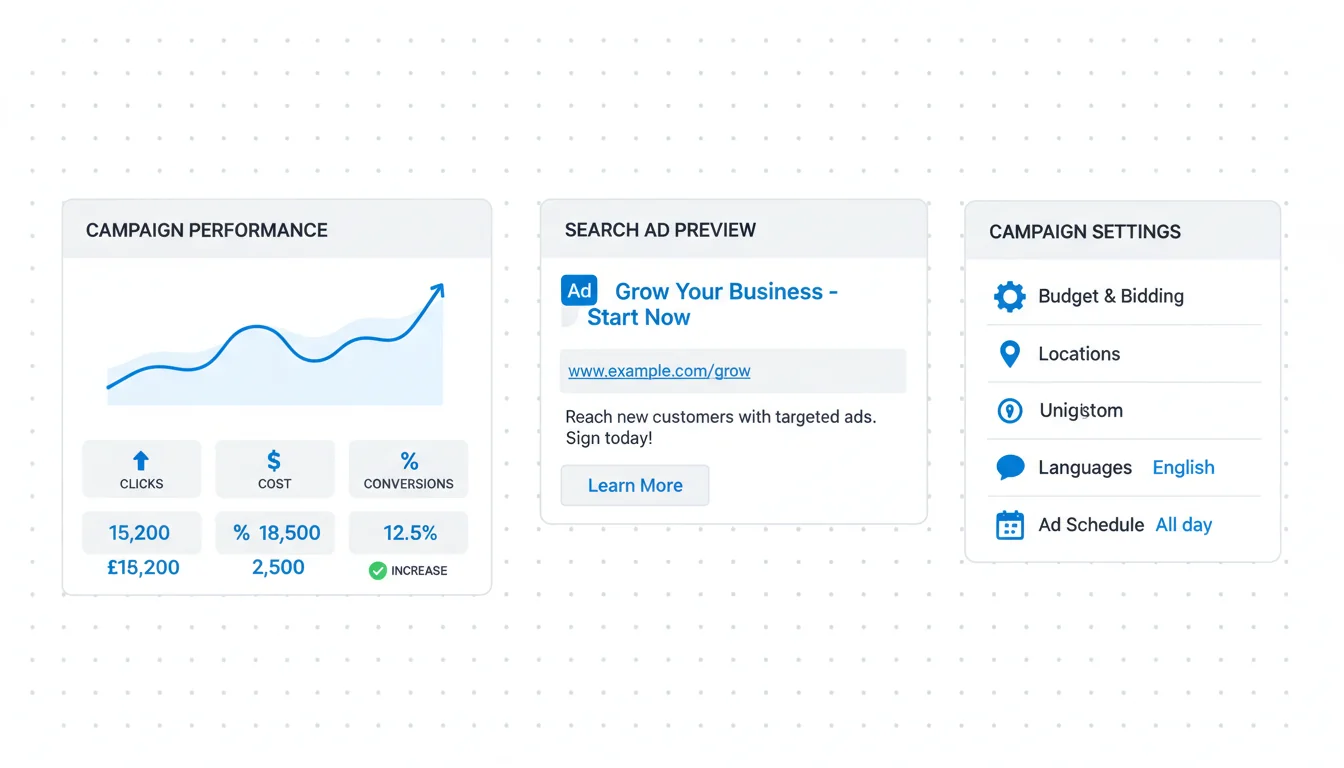This screenshot has height=768, width=1344.
Task: Click the green Increase checkmark icon
Action: [x=377, y=571]
